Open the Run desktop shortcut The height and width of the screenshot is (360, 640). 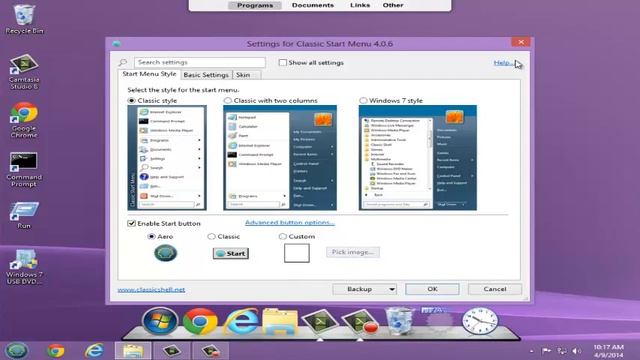[x=24, y=215]
